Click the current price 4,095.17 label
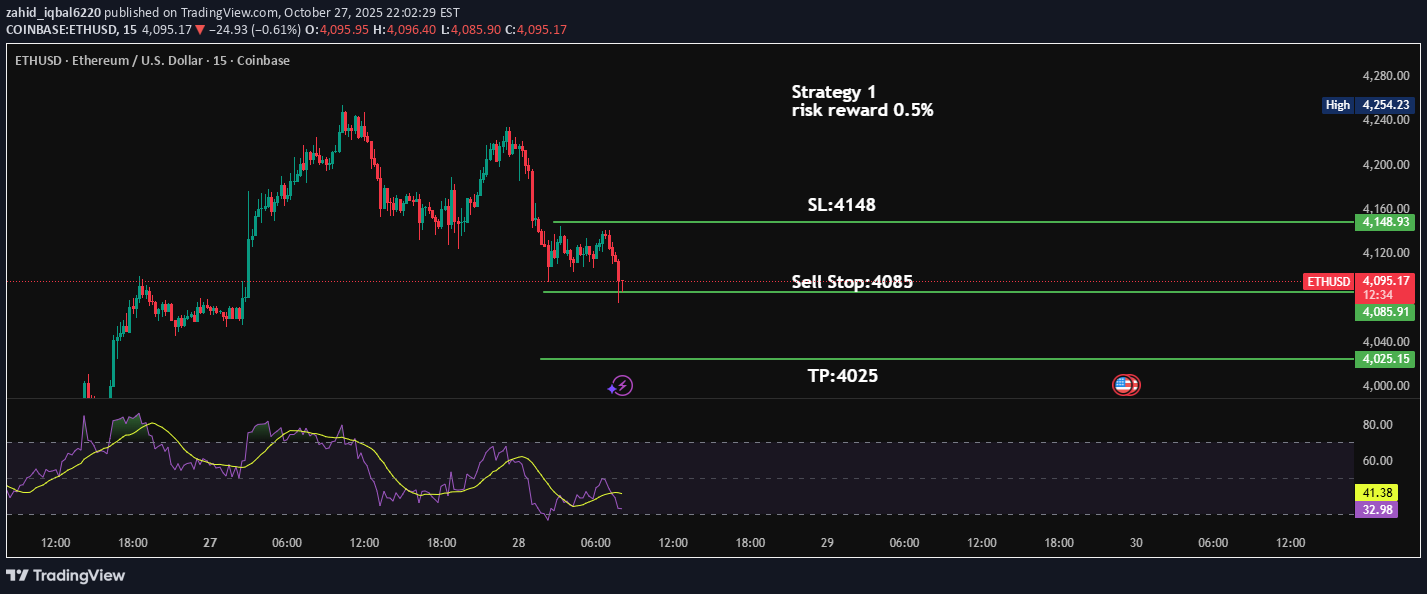 click(1384, 282)
